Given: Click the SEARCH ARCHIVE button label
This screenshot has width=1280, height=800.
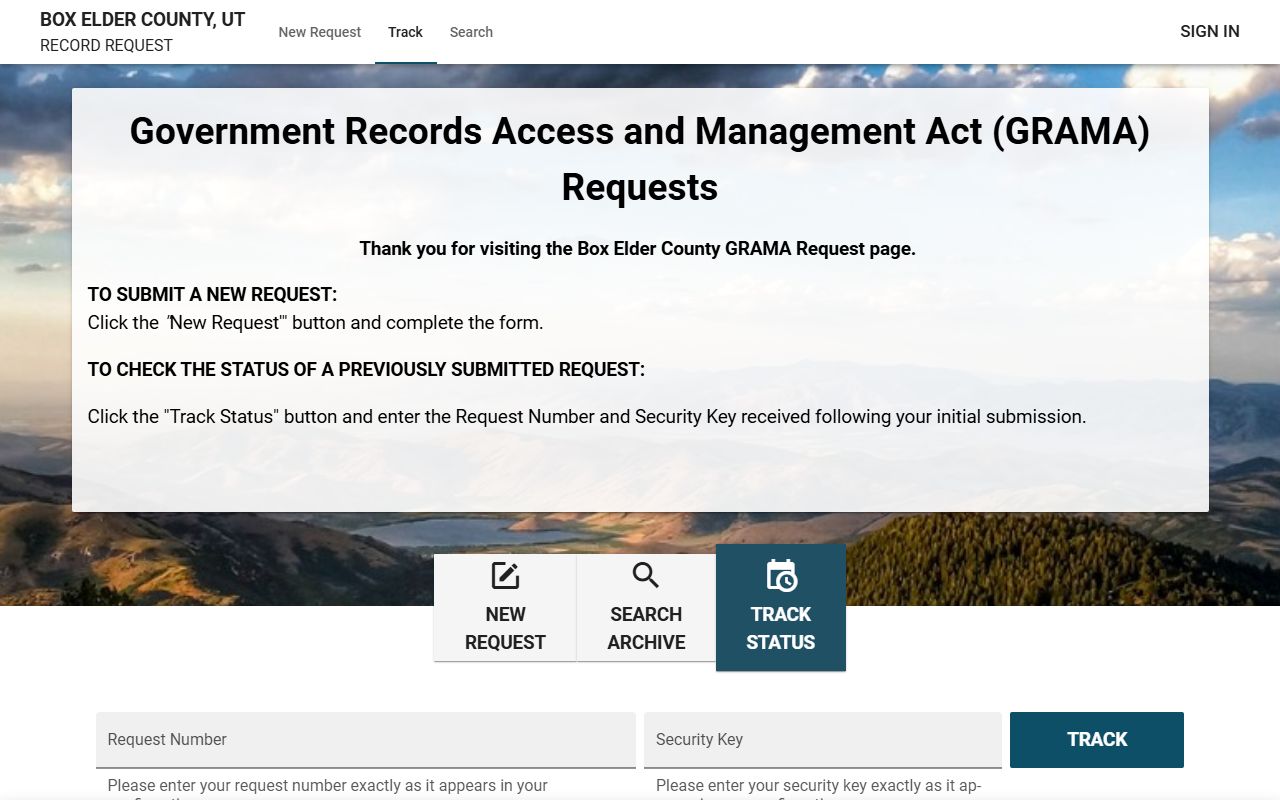Looking at the screenshot, I should (x=646, y=628).
